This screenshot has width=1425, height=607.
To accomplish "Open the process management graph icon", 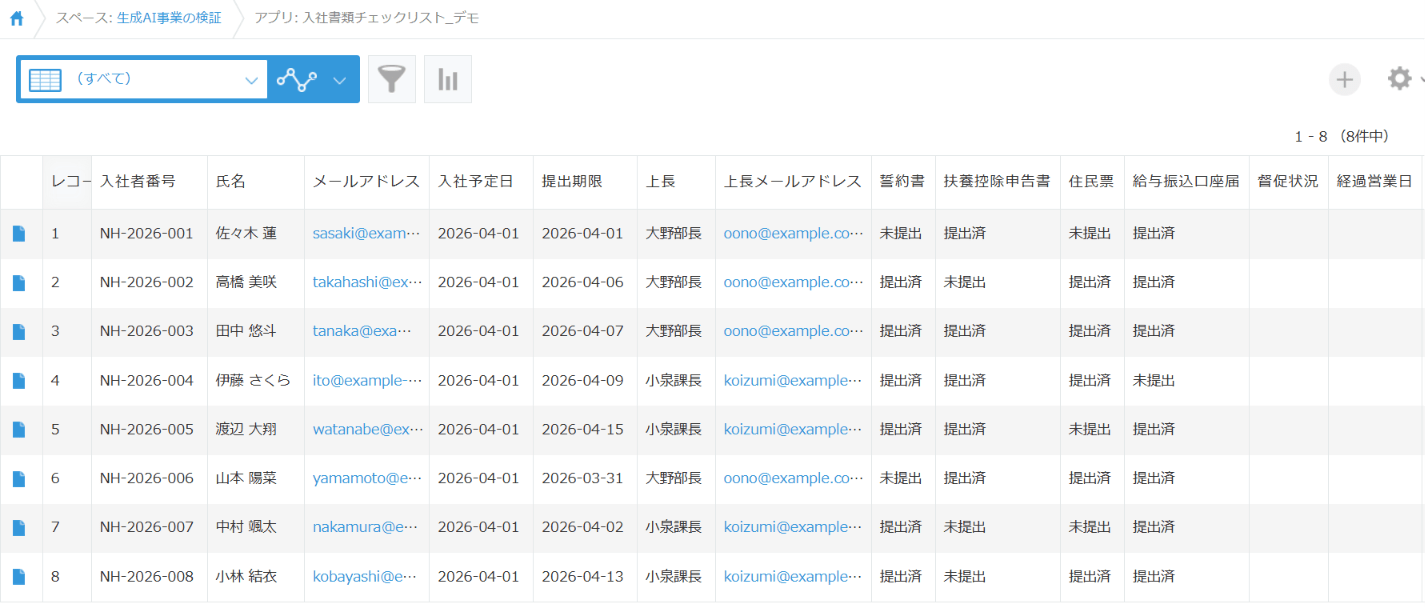I will point(297,80).
